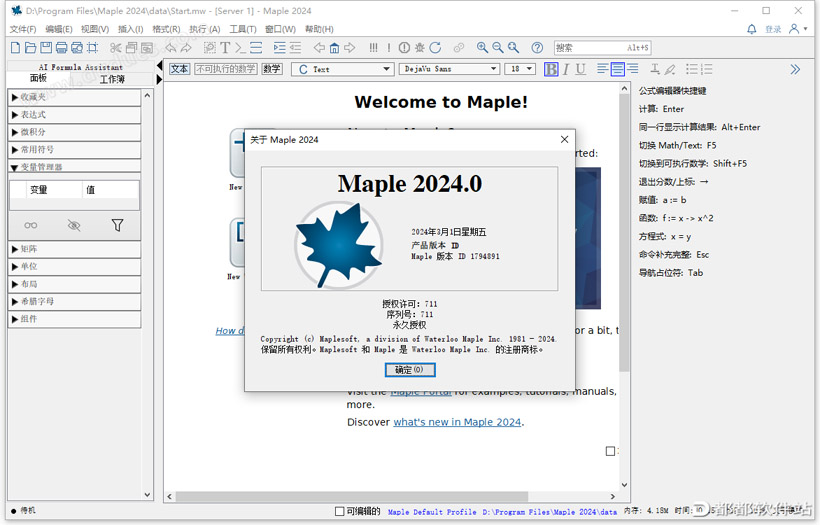Zoom out with the minus magnifier
820x525 pixels.
498,48
